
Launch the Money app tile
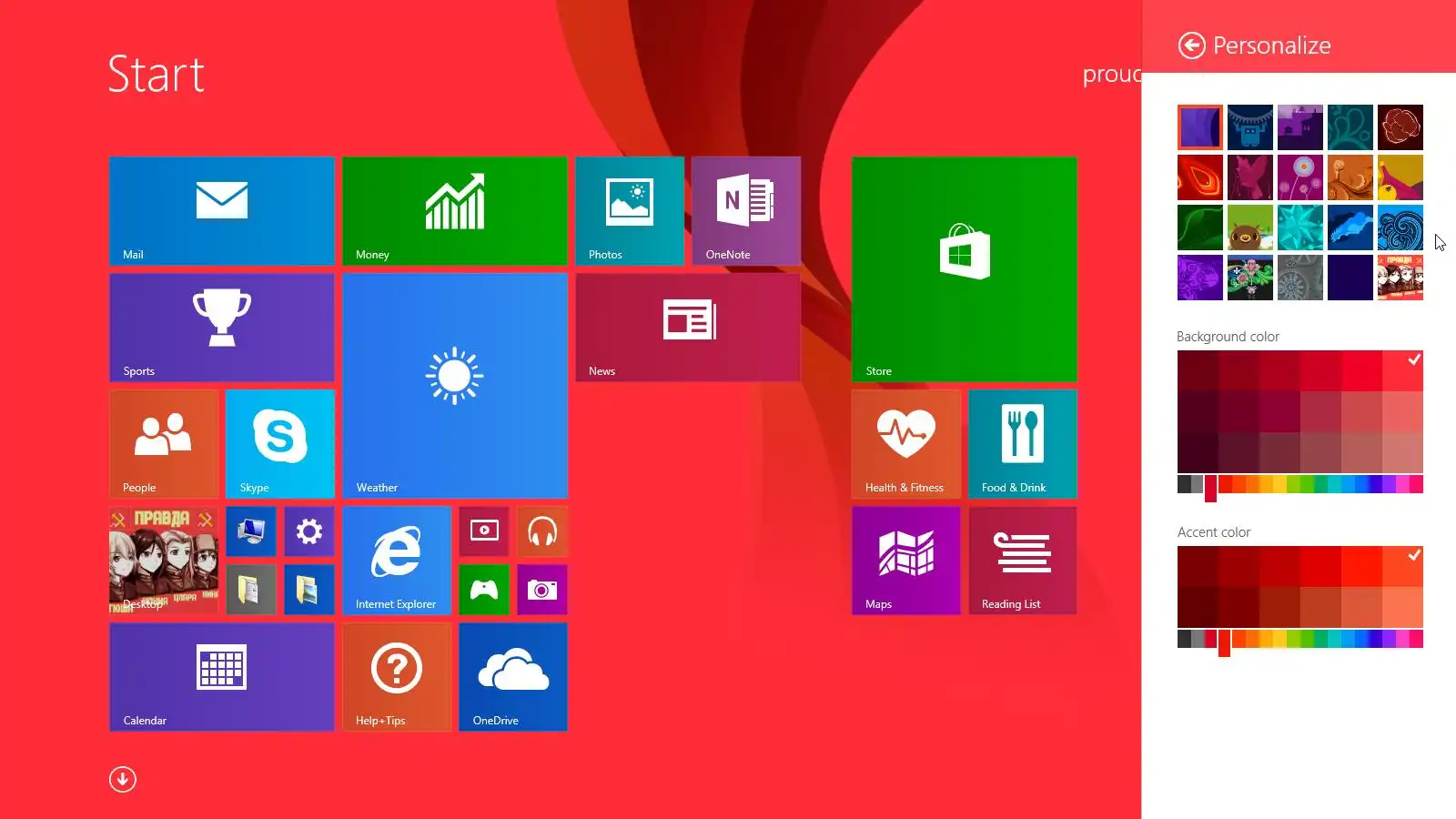click(455, 211)
